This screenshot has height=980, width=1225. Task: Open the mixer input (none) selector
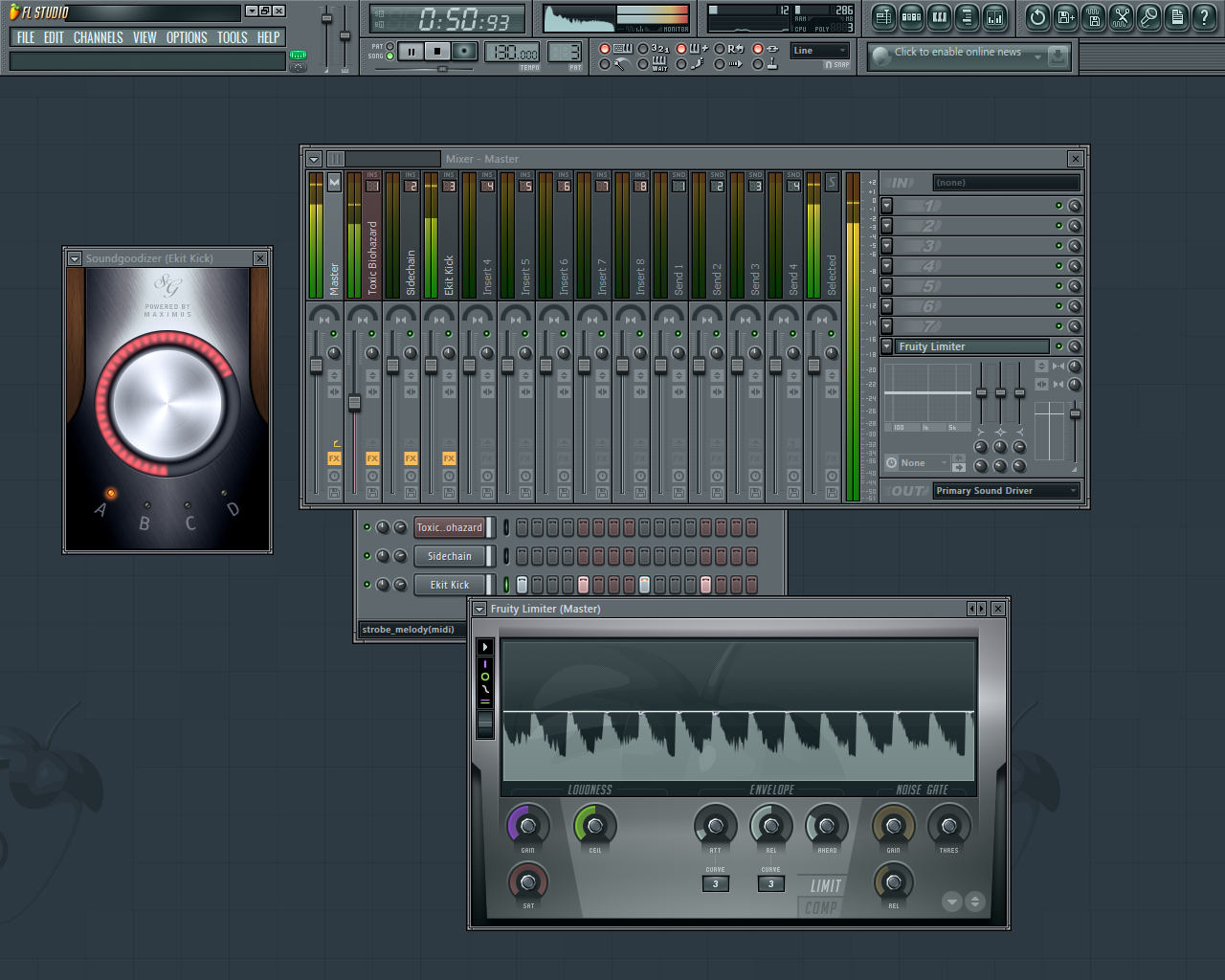point(1007,183)
